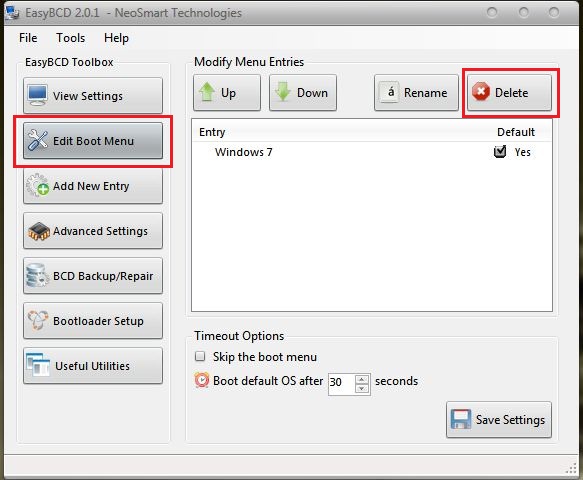Viewport: 583px width, 480px height.
Task: Click the green Up arrow icon
Action: (207, 92)
